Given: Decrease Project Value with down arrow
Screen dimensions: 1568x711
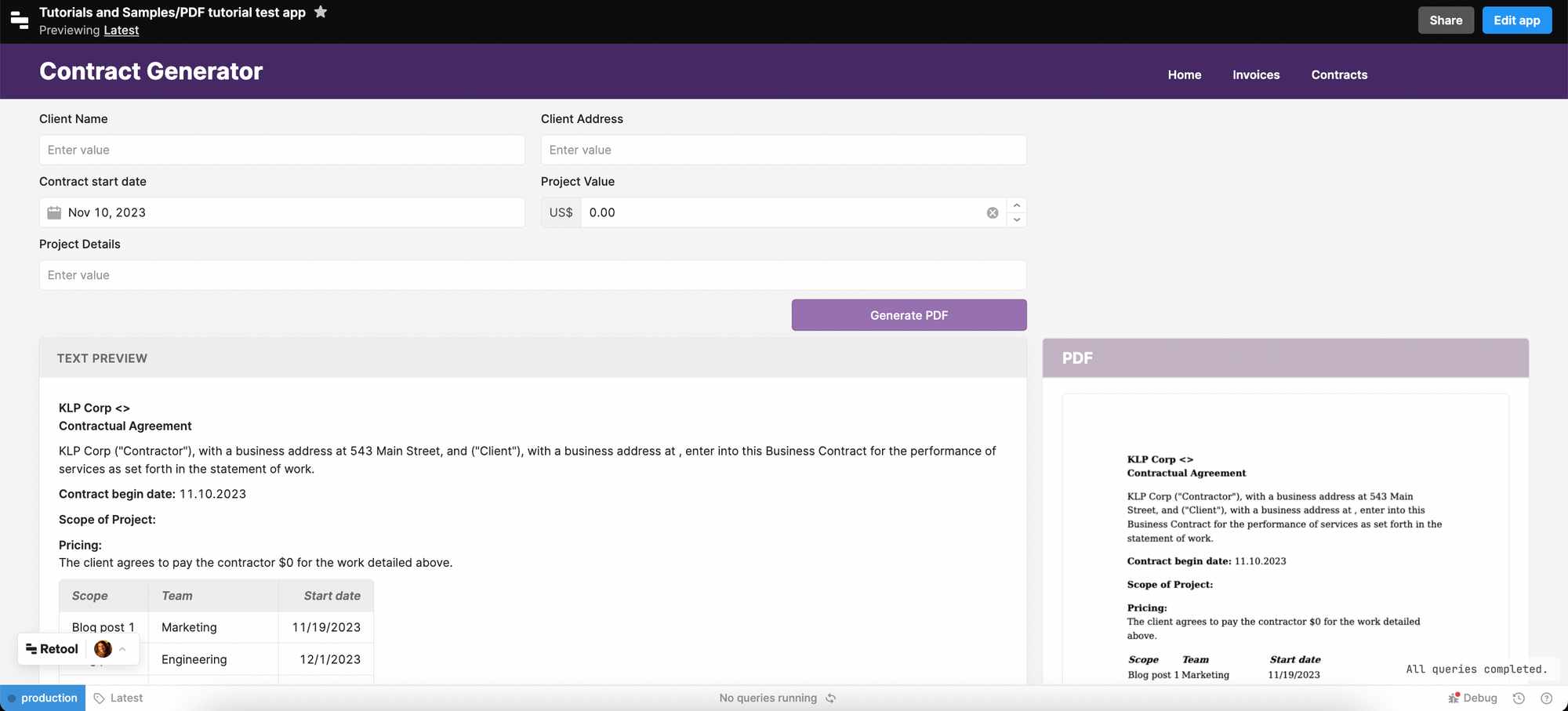Looking at the screenshot, I should click(1017, 219).
